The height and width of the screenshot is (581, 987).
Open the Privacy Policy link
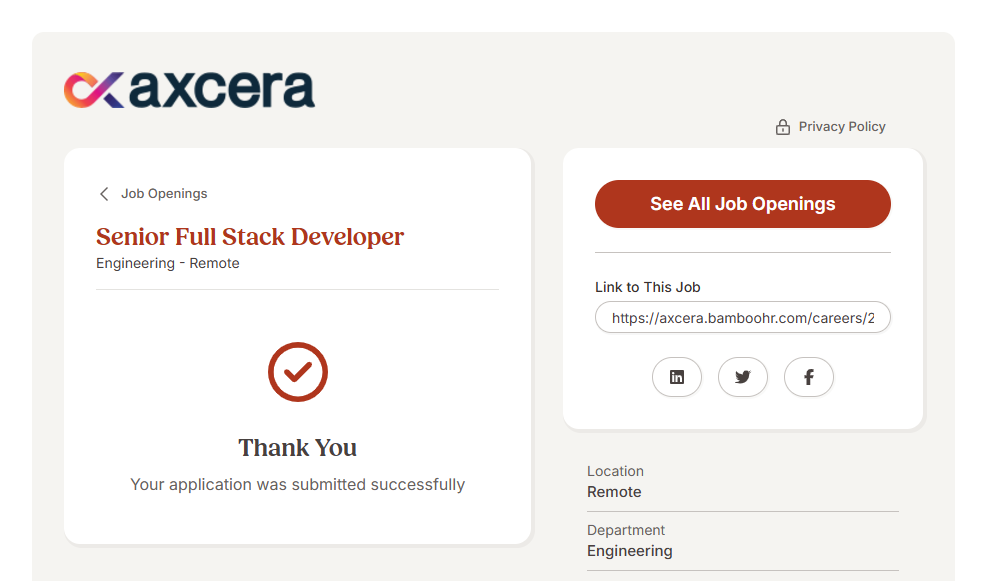point(842,127)
